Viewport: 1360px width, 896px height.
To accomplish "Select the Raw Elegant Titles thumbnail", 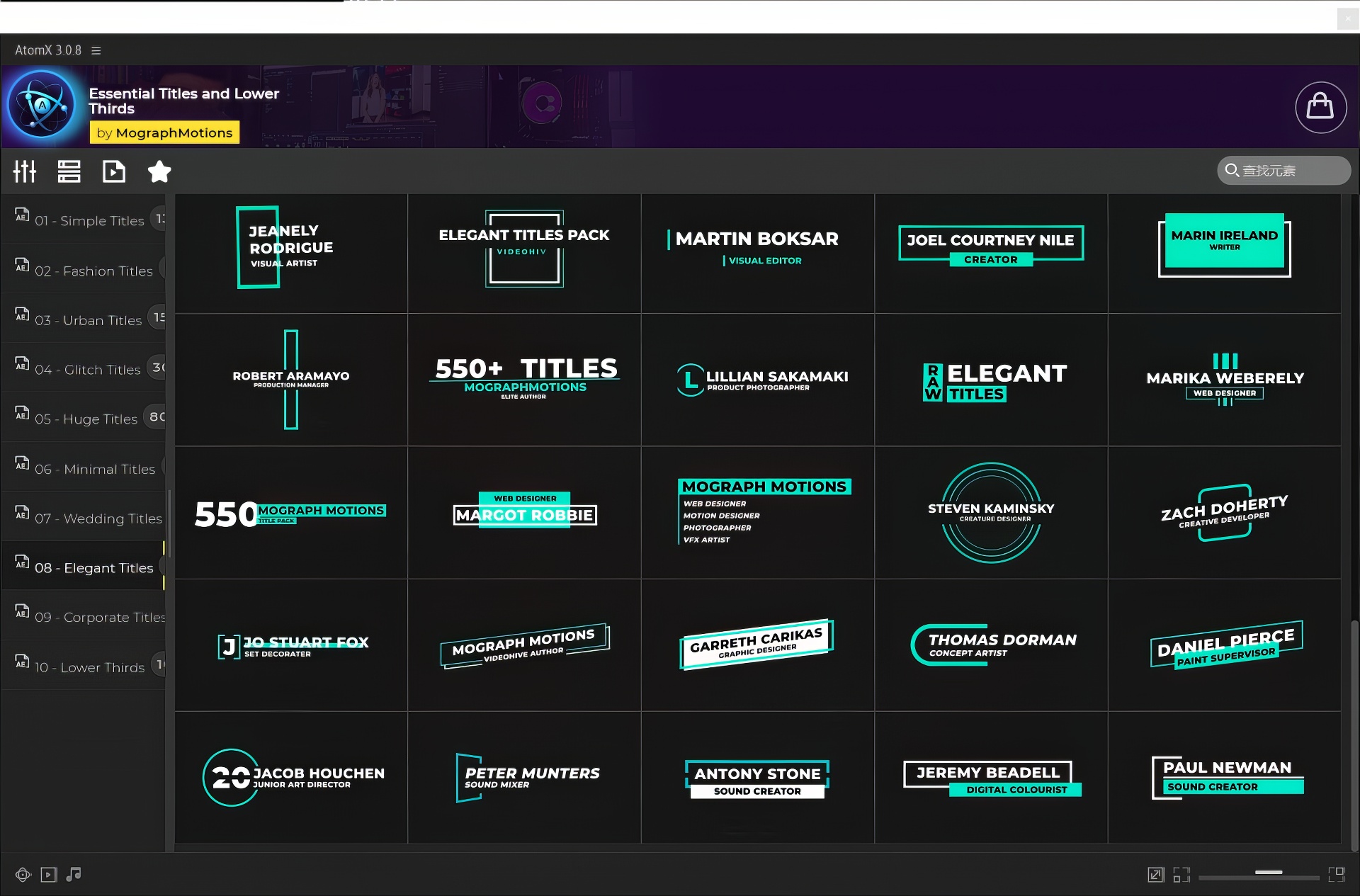I will coord(991,380).
